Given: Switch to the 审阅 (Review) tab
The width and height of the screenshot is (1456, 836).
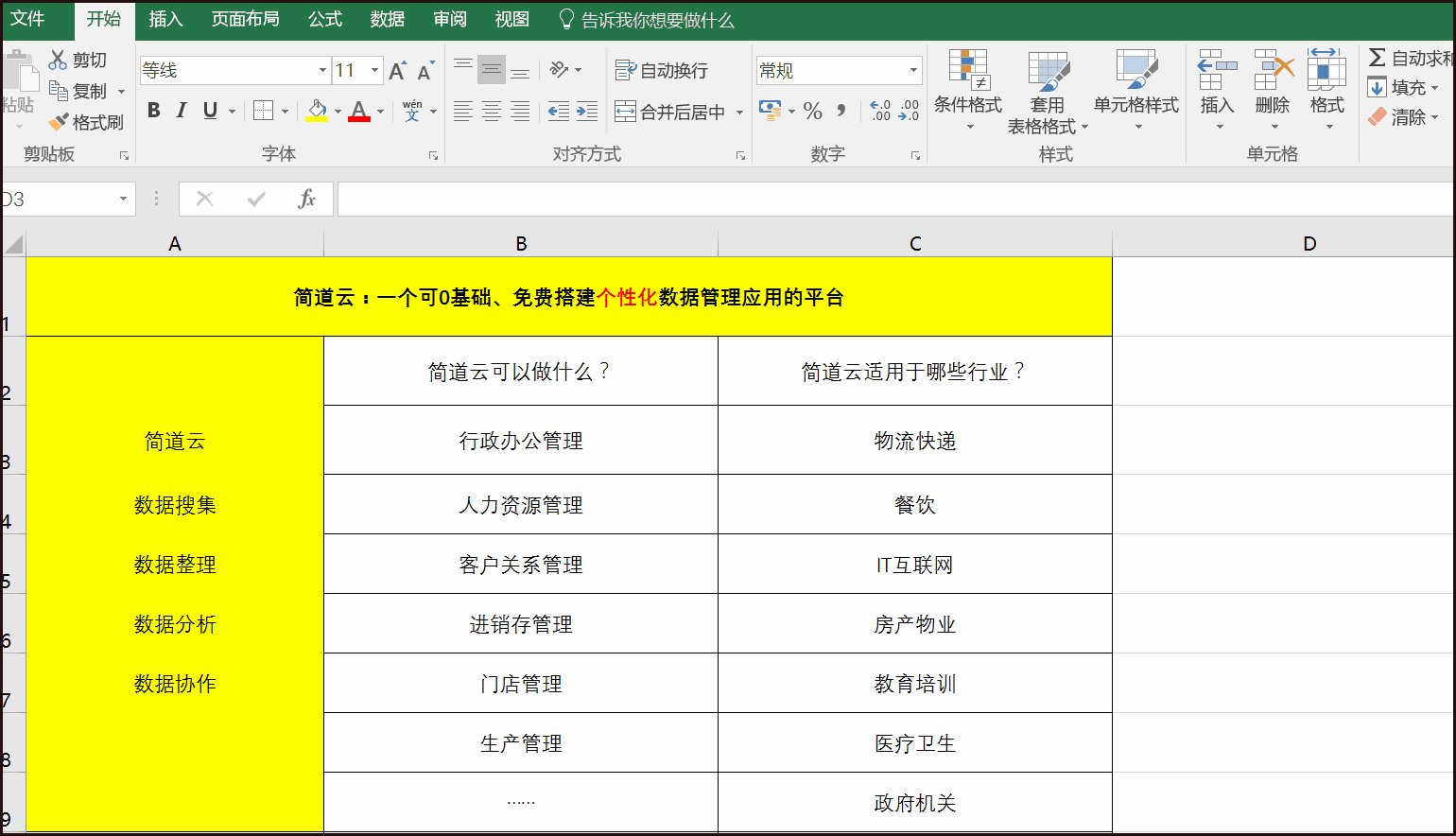Looking at the screenshot, I should (449, 19).
